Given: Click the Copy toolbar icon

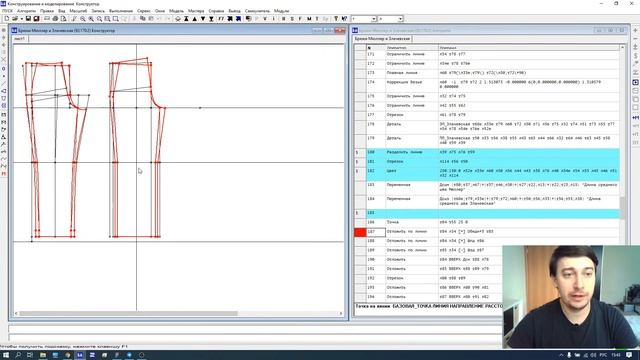Looking at the screenshot, I should pos(142,19).
